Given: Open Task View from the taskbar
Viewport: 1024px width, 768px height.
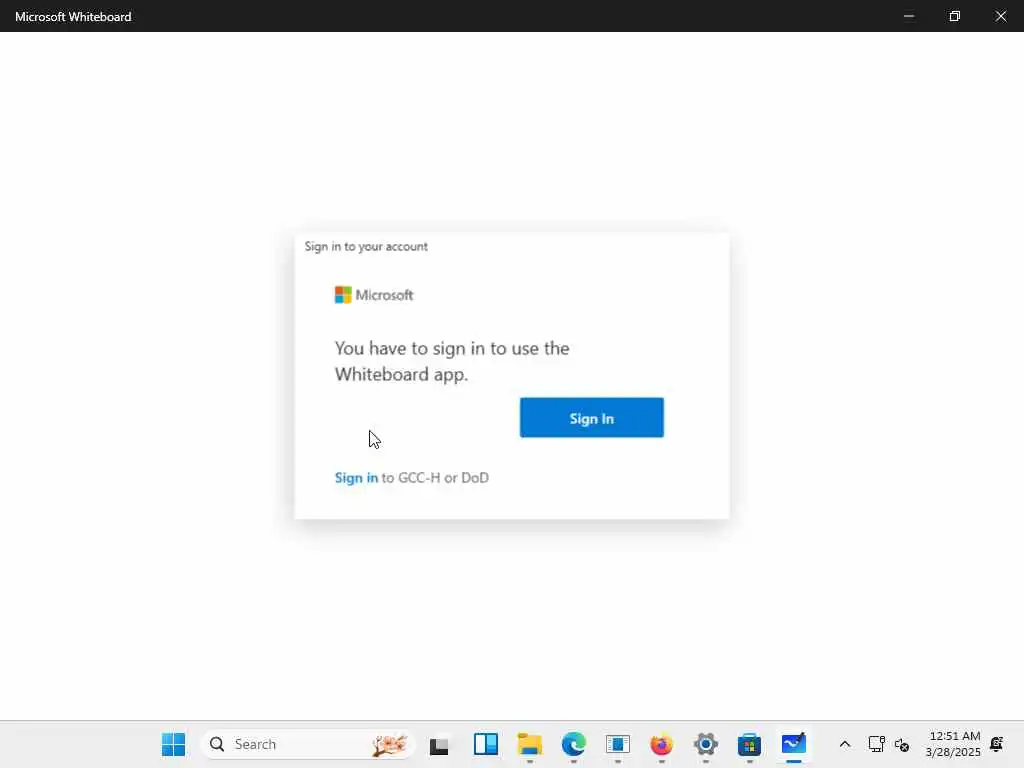Looking at the screenshot, I should point(439,745).
